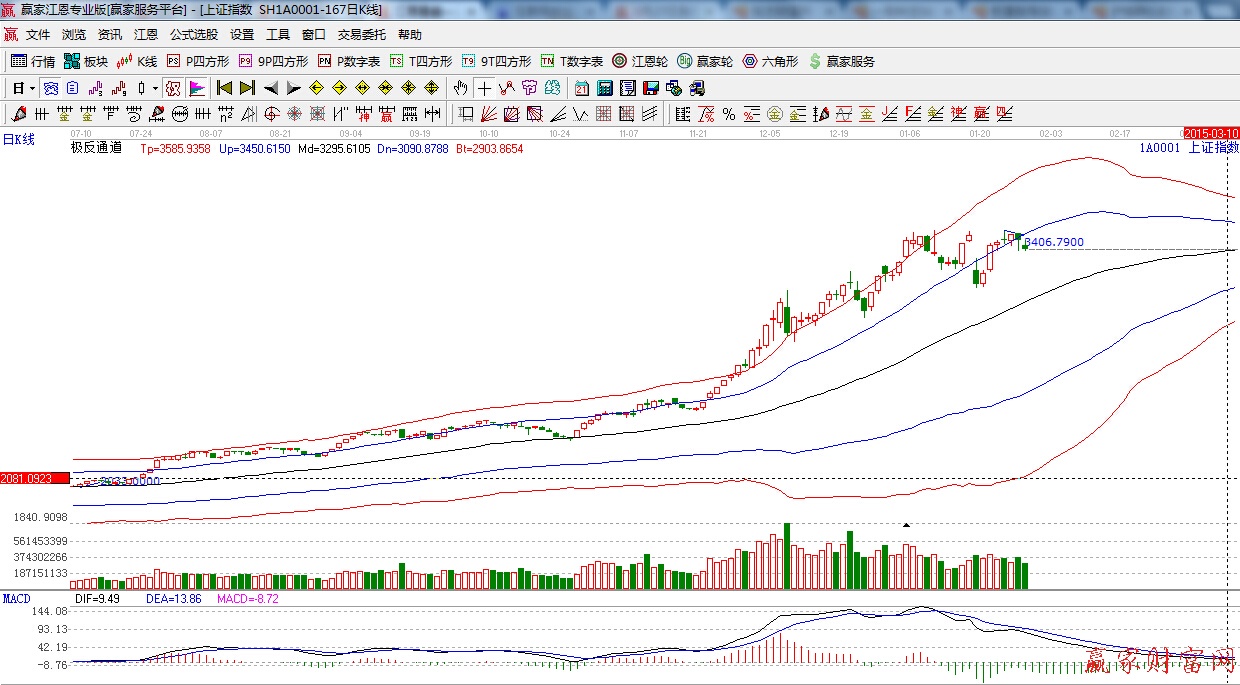The image size is (1240, 685).
Task: Jump to first bar with skip-back arrow
Action: pyautogui.click(x=224, y=88)
